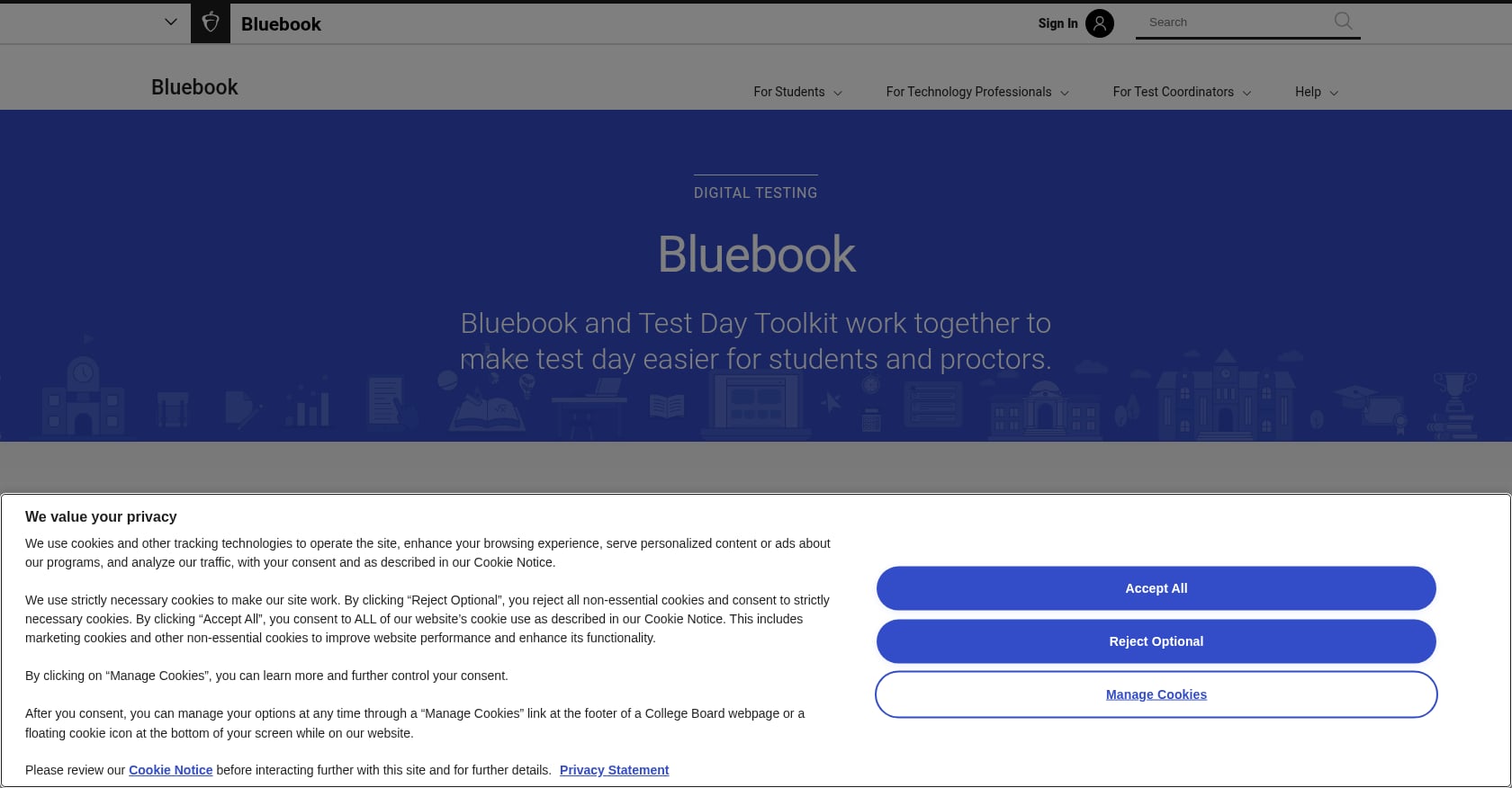Open the Manage Cookies options
1512x788 pixels.
(1156, 694)
